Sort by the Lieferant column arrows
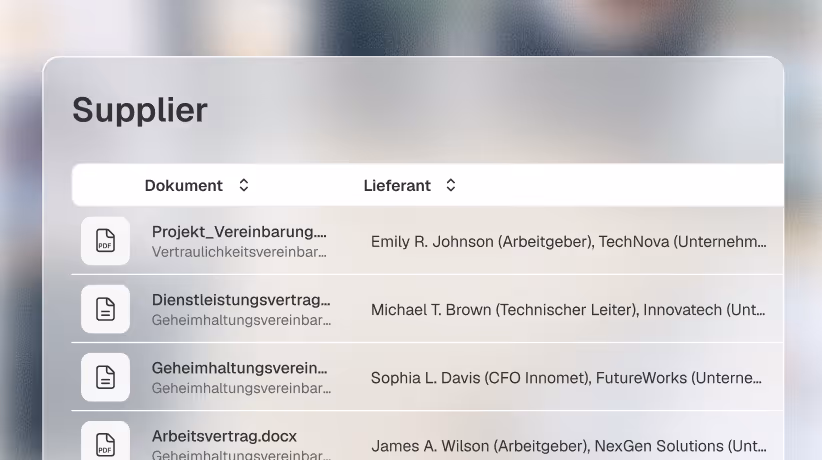 [451, 185]
